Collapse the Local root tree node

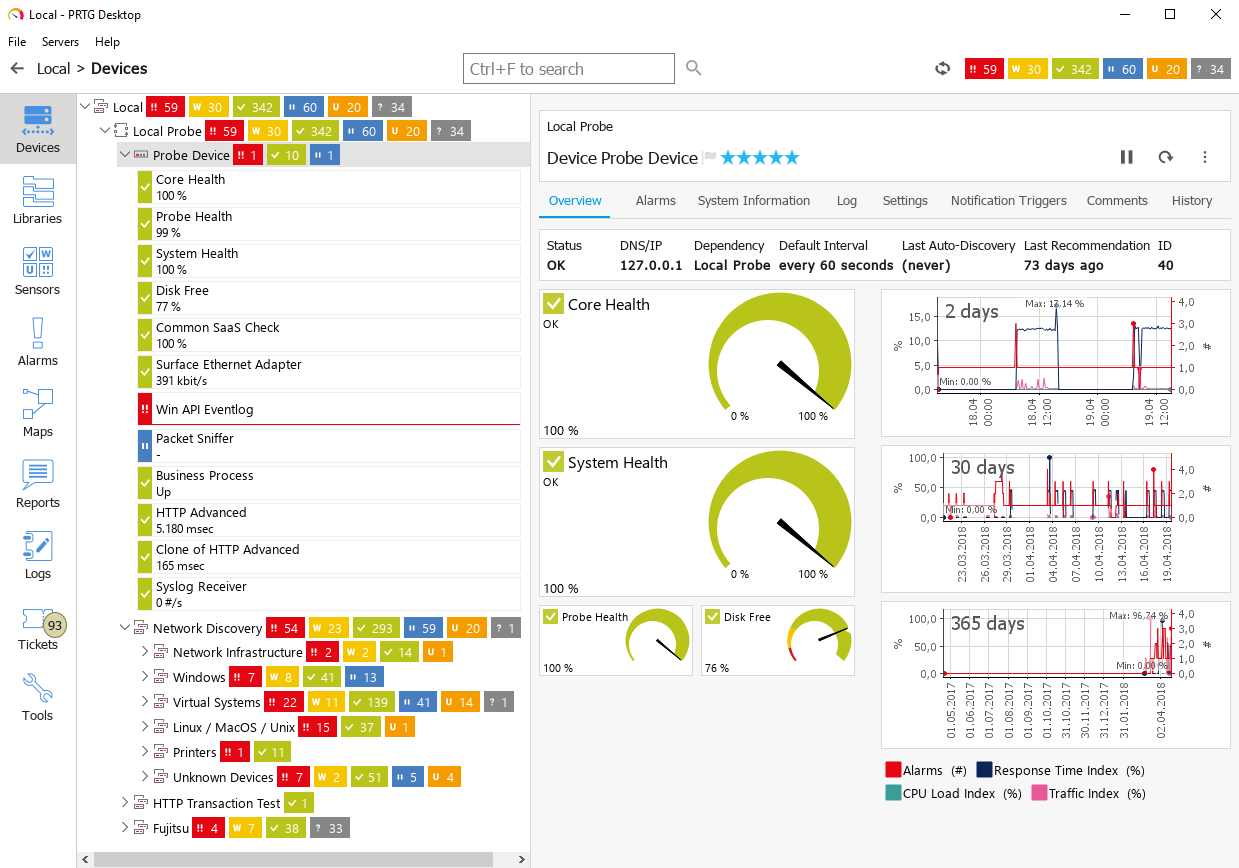click(85, 106)
